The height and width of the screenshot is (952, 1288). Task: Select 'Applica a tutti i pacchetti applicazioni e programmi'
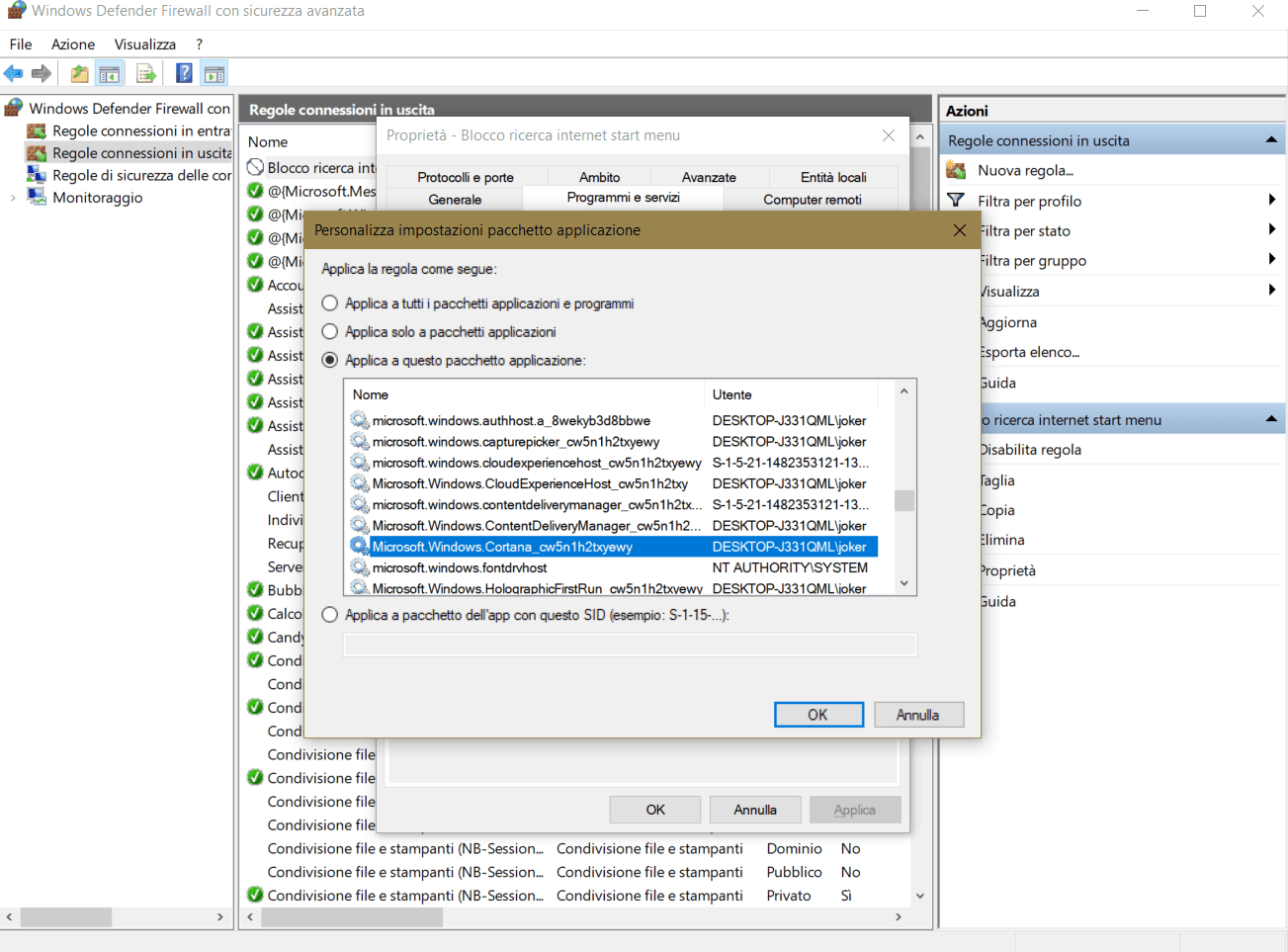(x=330, y=303)
